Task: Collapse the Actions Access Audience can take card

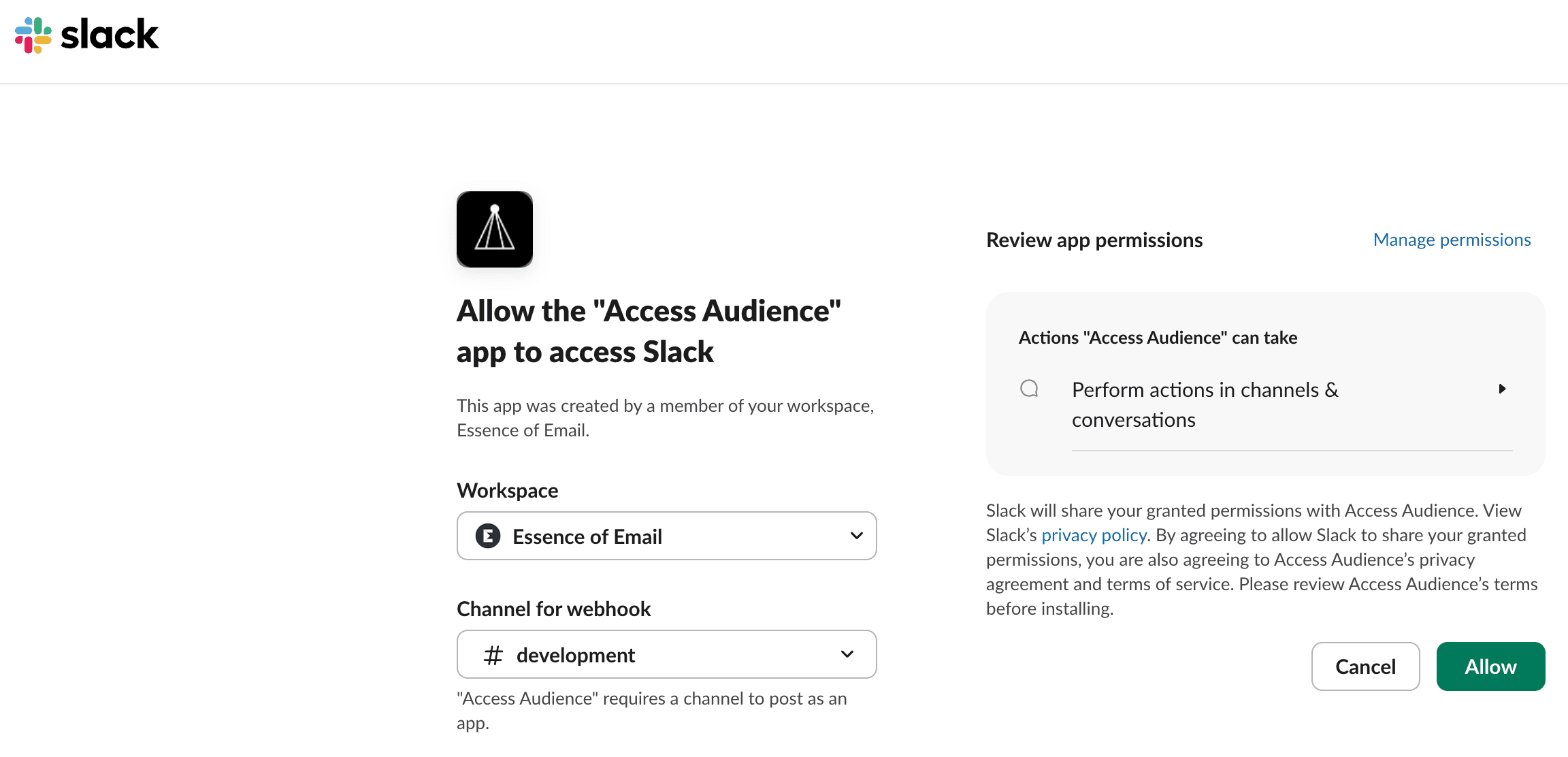Action: tap(1157, 337)
